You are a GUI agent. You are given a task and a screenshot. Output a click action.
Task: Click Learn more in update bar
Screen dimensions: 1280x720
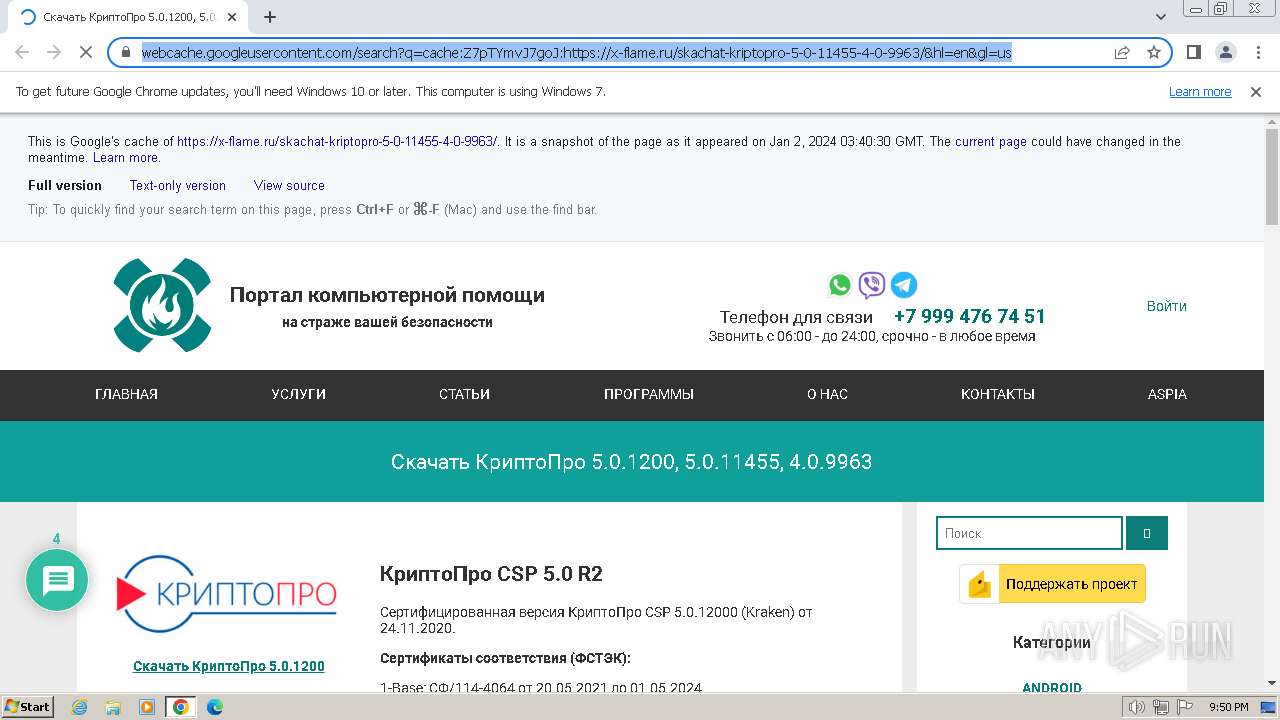point(1200,92)
